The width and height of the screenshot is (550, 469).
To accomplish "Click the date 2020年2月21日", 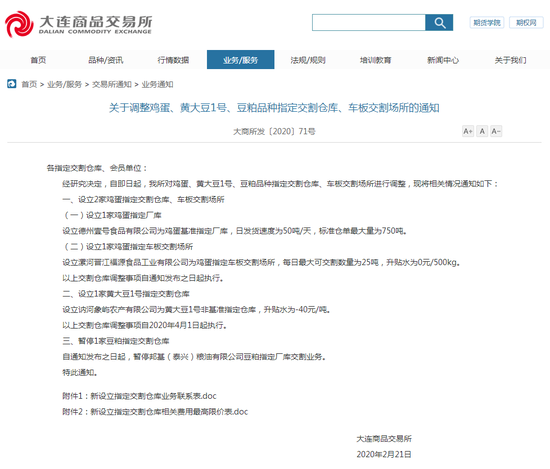I will tap(384, 454).
